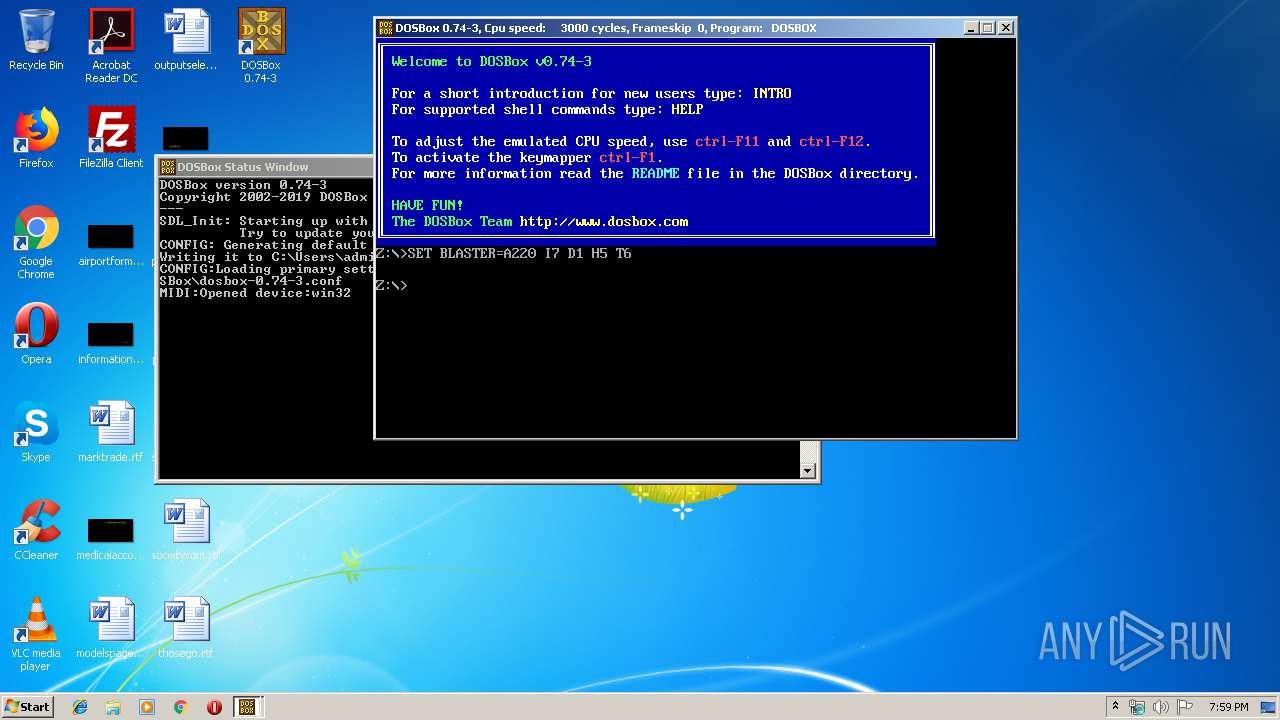This screenshot has width=1280, height=720.
Task: Select the airportform... desktop file
Action: pyautogui.click(x=111, y=244)
